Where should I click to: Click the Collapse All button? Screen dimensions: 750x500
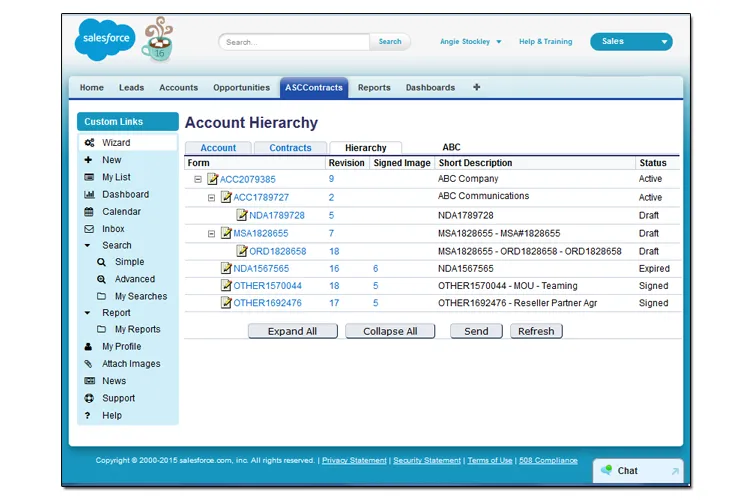[x=390, y=331]
